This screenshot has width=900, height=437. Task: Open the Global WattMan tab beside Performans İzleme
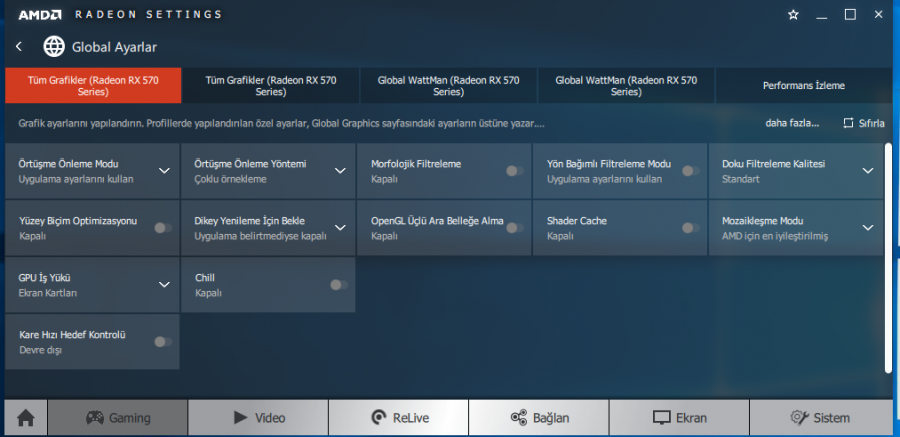pos(626,86)
